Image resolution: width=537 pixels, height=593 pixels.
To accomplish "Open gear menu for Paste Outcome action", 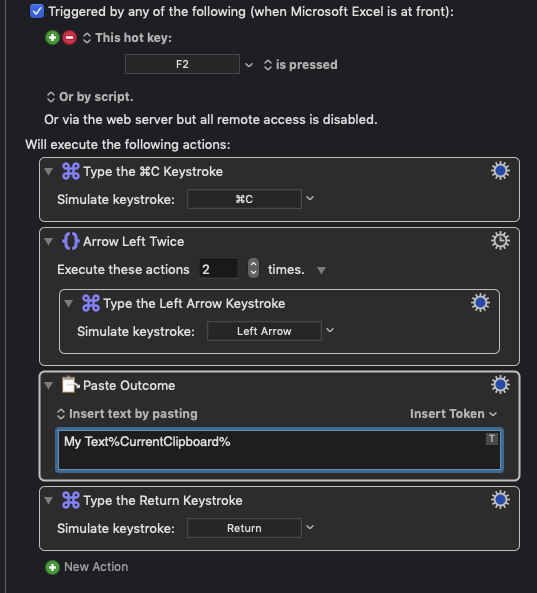I will click(500, 385).
